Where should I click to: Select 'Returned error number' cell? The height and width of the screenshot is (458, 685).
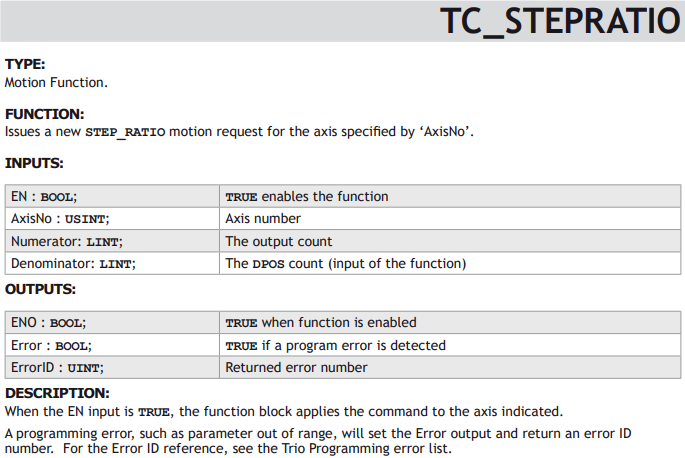450,368
